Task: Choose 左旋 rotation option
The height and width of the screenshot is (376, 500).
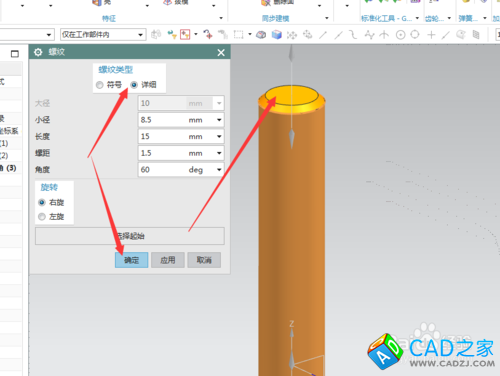Action: [x=42, y=217]
